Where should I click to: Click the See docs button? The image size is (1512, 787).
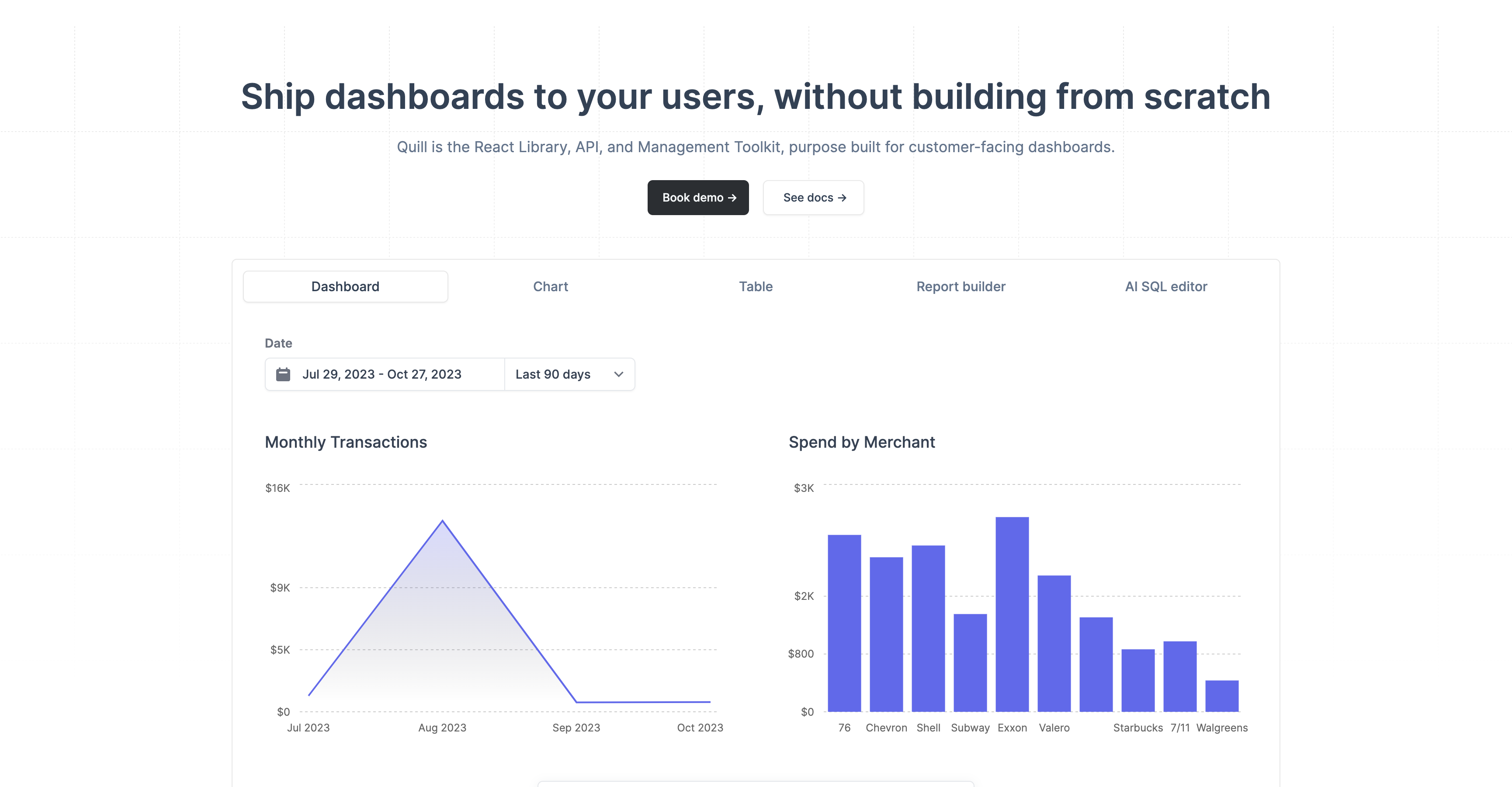click(813, 197)
